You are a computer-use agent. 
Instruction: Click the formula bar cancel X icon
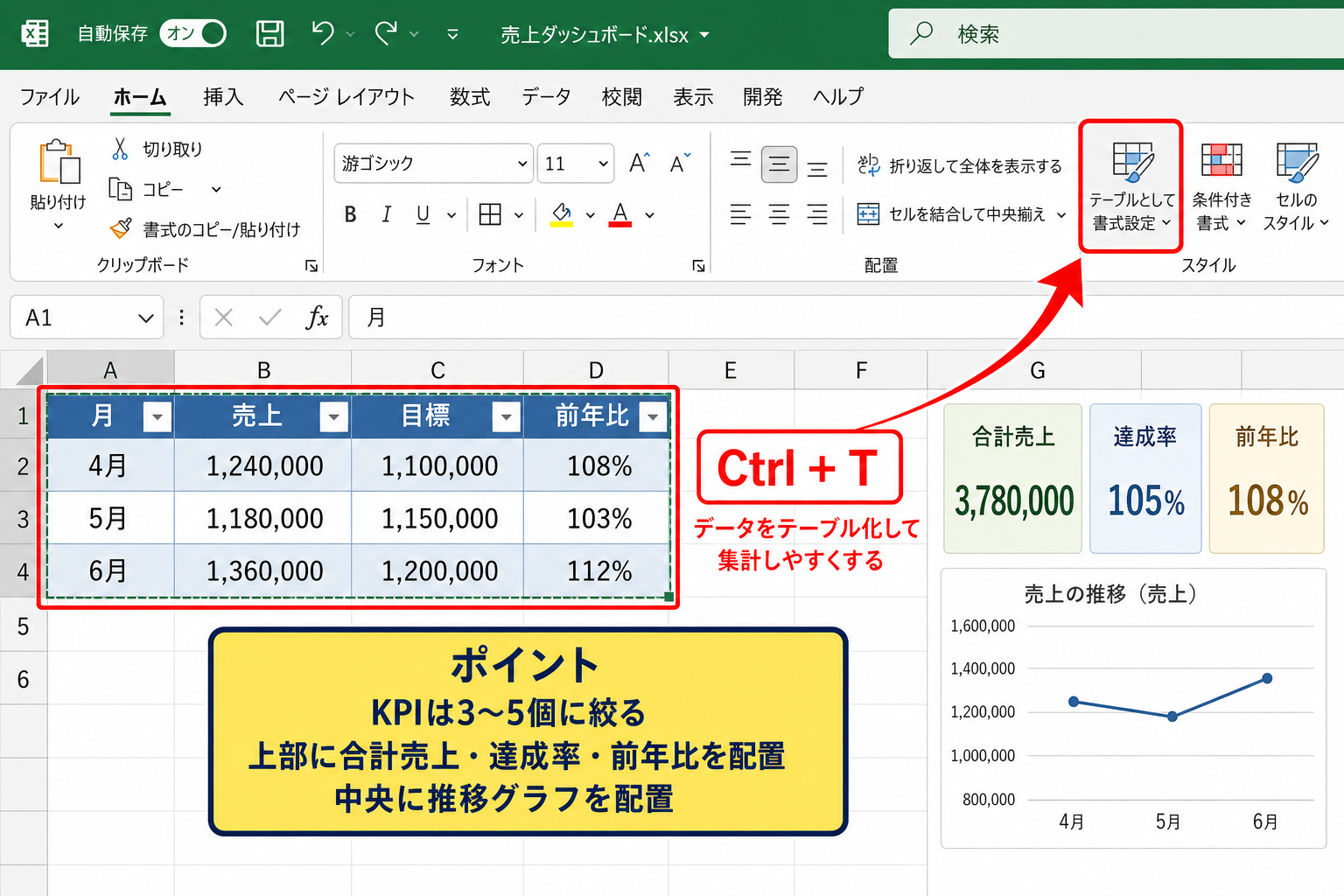pyautogui.click(x=224, y=318)
